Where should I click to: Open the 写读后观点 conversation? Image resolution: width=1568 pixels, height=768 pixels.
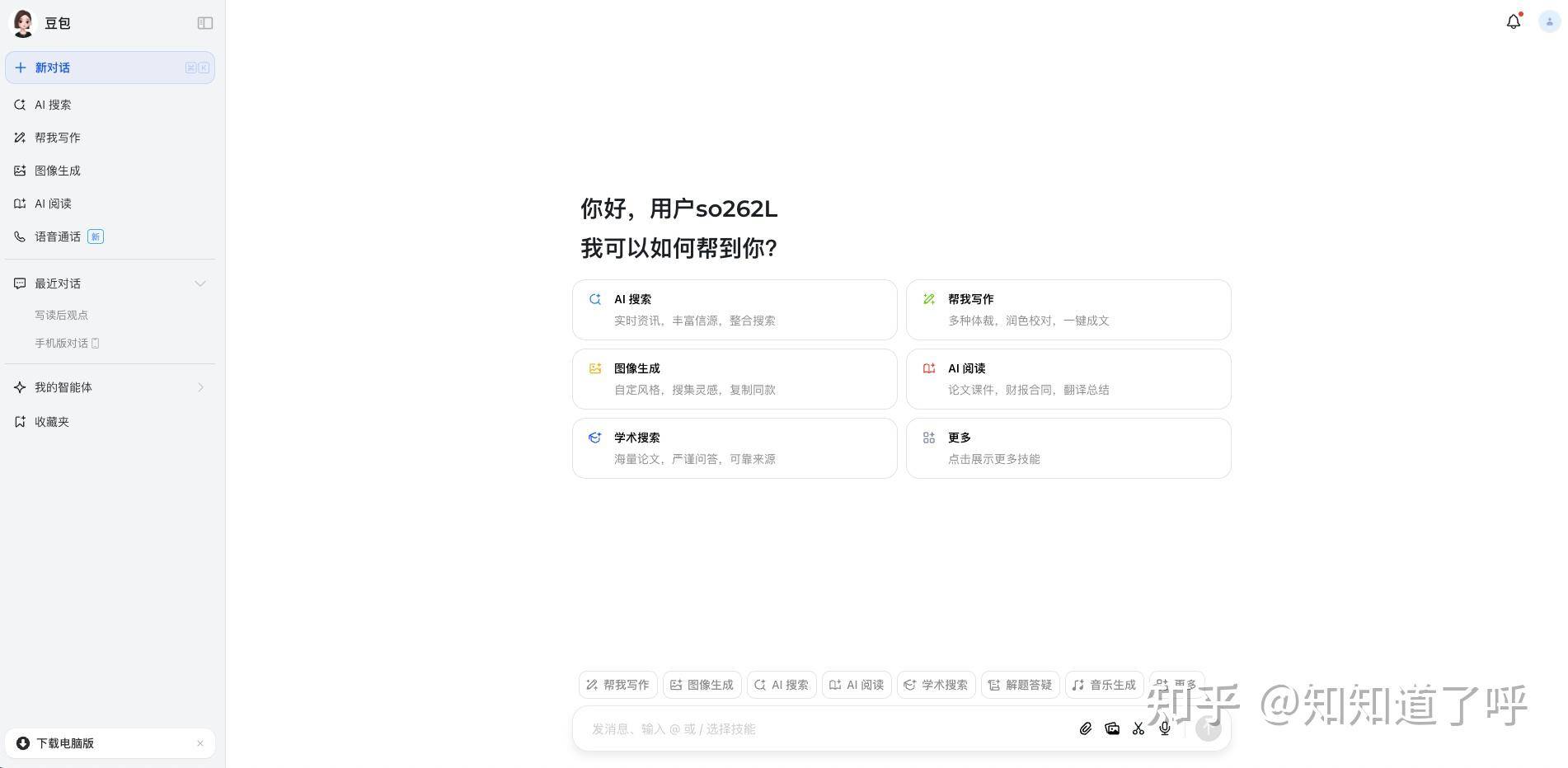61,315
